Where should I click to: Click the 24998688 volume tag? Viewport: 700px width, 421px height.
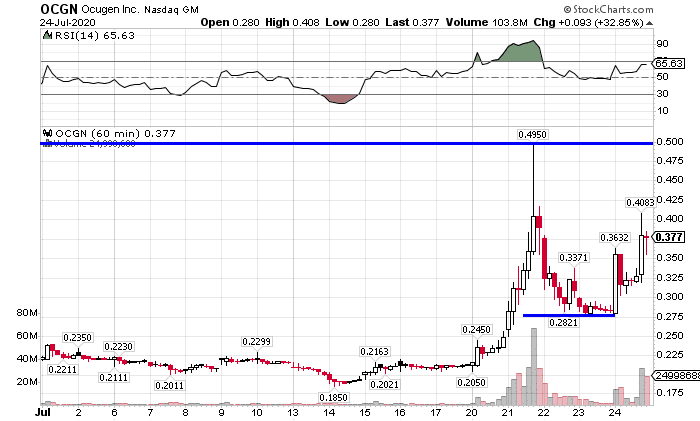pos(677,376)
